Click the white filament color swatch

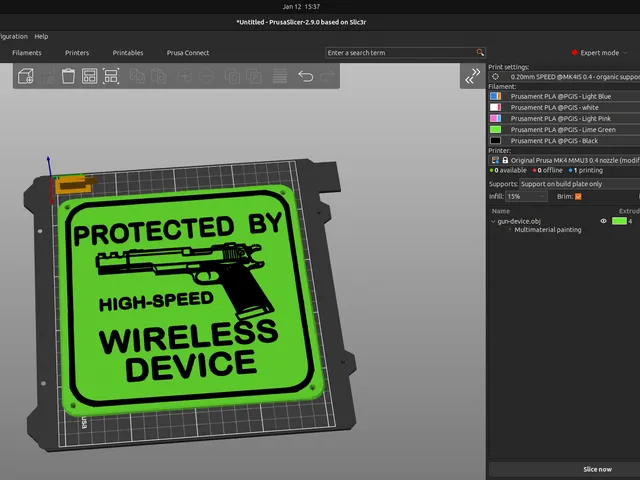click(495, 107)
